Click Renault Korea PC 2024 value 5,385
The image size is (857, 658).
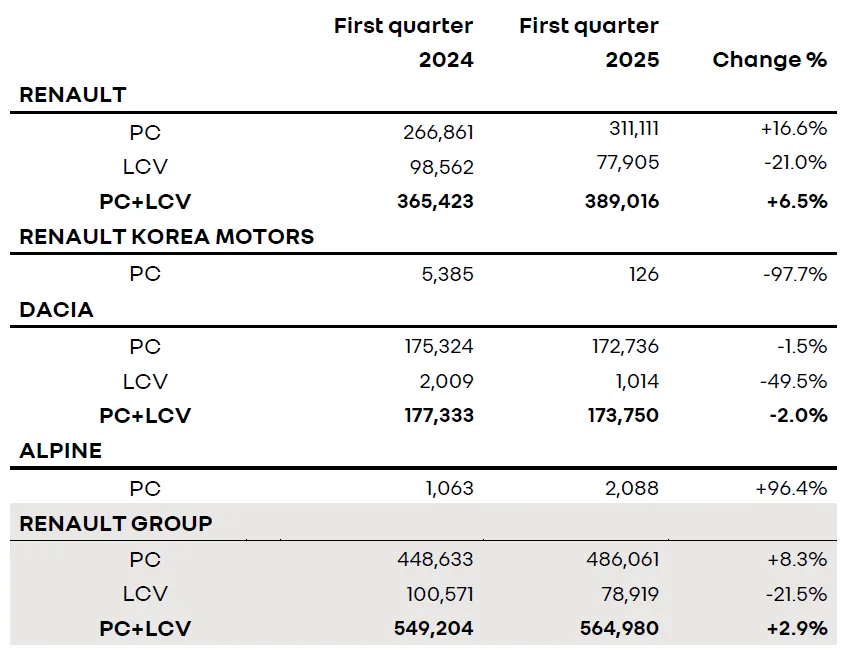click(x=447, y=274)
